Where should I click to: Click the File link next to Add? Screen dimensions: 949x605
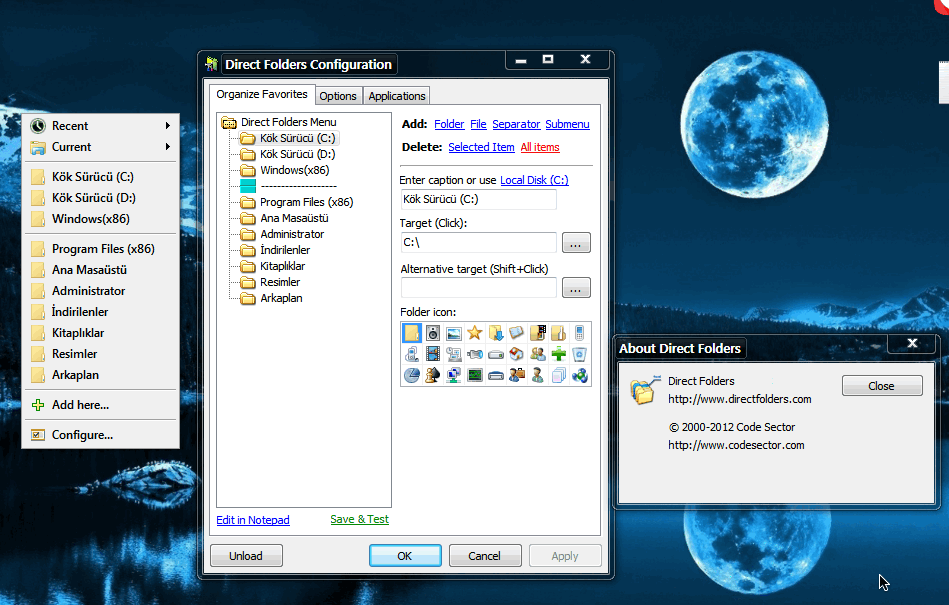pyautogui.click(x=478, y=124)
